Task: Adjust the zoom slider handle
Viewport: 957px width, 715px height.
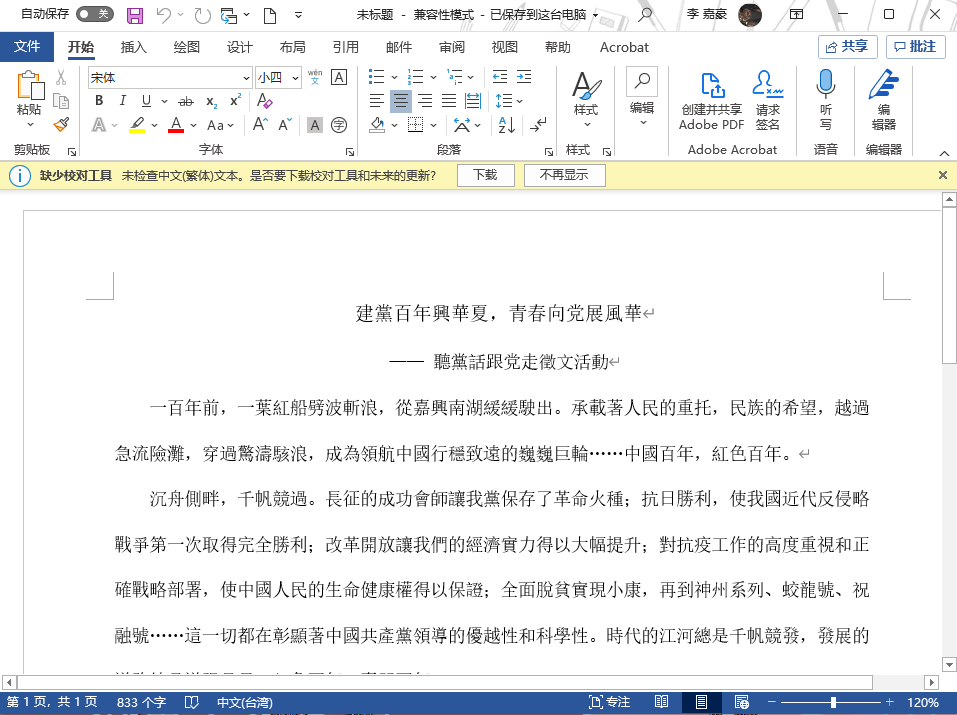Action: click(x=833, y=702)
